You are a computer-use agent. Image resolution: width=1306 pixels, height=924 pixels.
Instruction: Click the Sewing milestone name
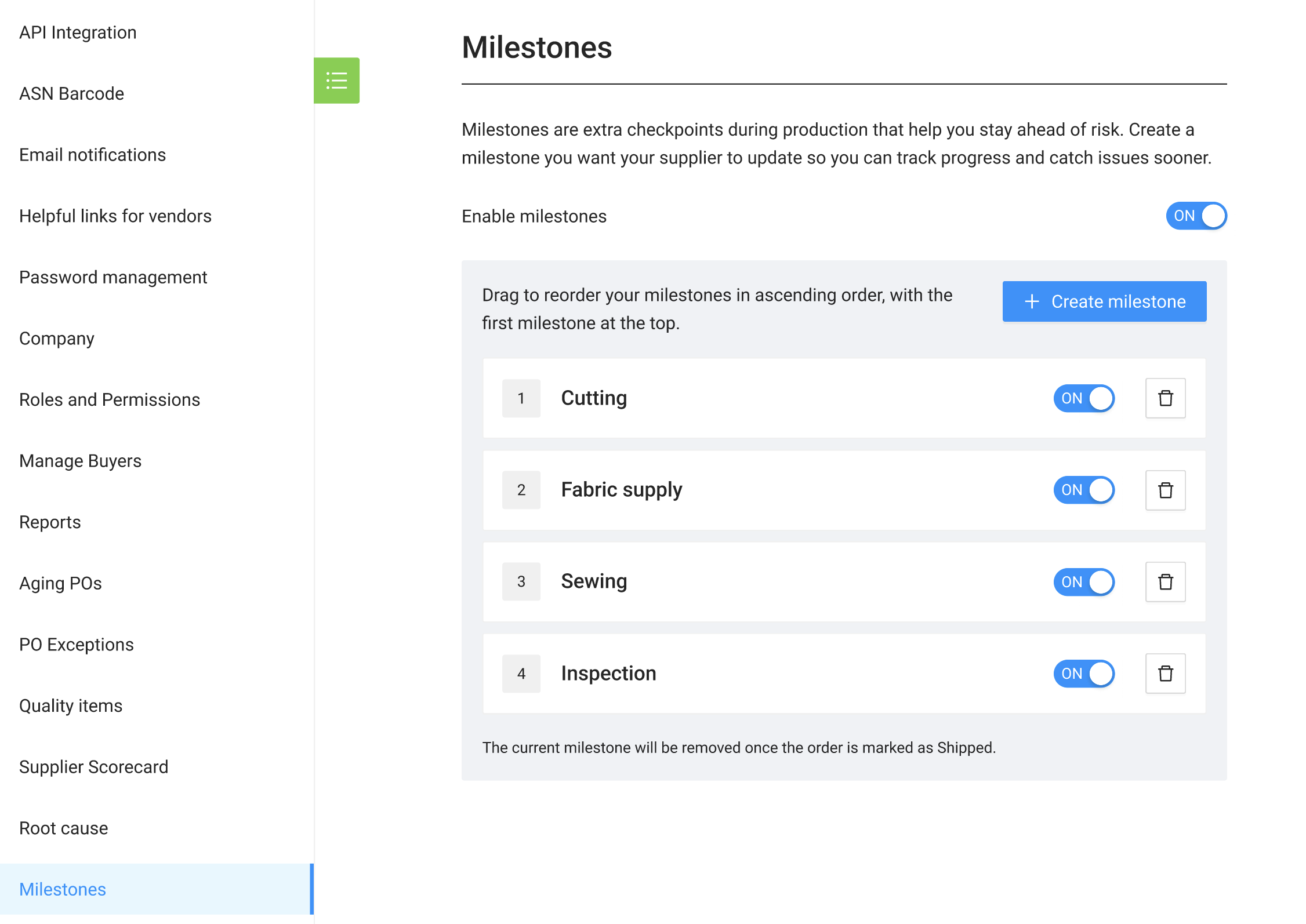[594, 582]
